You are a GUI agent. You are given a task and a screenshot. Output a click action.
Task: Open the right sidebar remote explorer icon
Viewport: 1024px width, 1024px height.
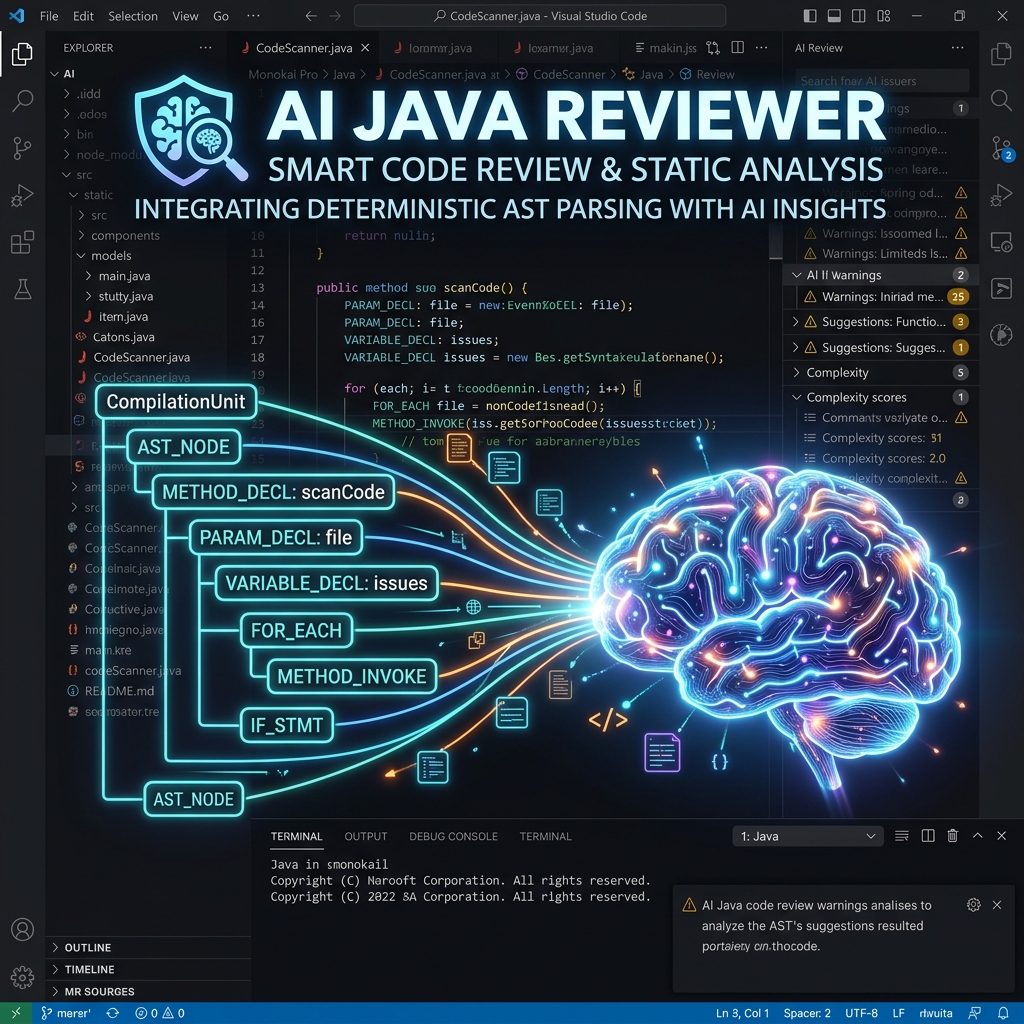click(1001, 242)
